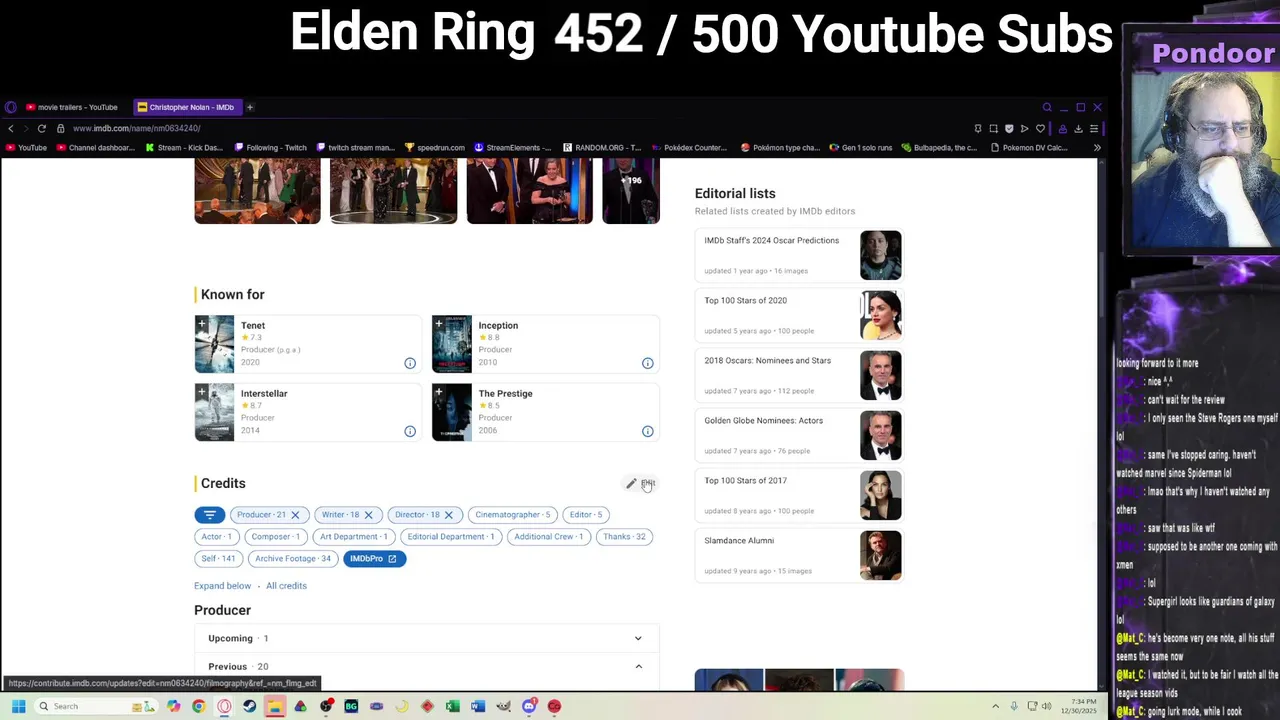Open Golden Globe Nominees: Actors list

click(799, 435)
